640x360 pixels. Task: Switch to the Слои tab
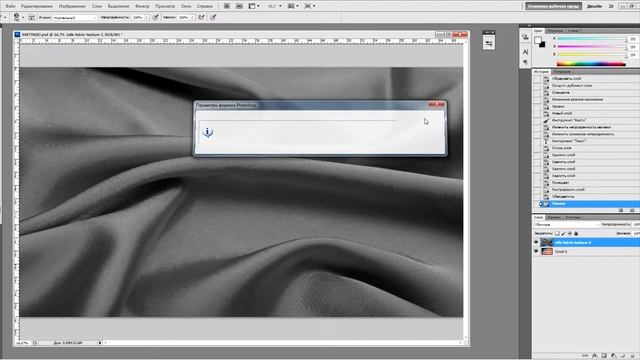coord(538,217)
